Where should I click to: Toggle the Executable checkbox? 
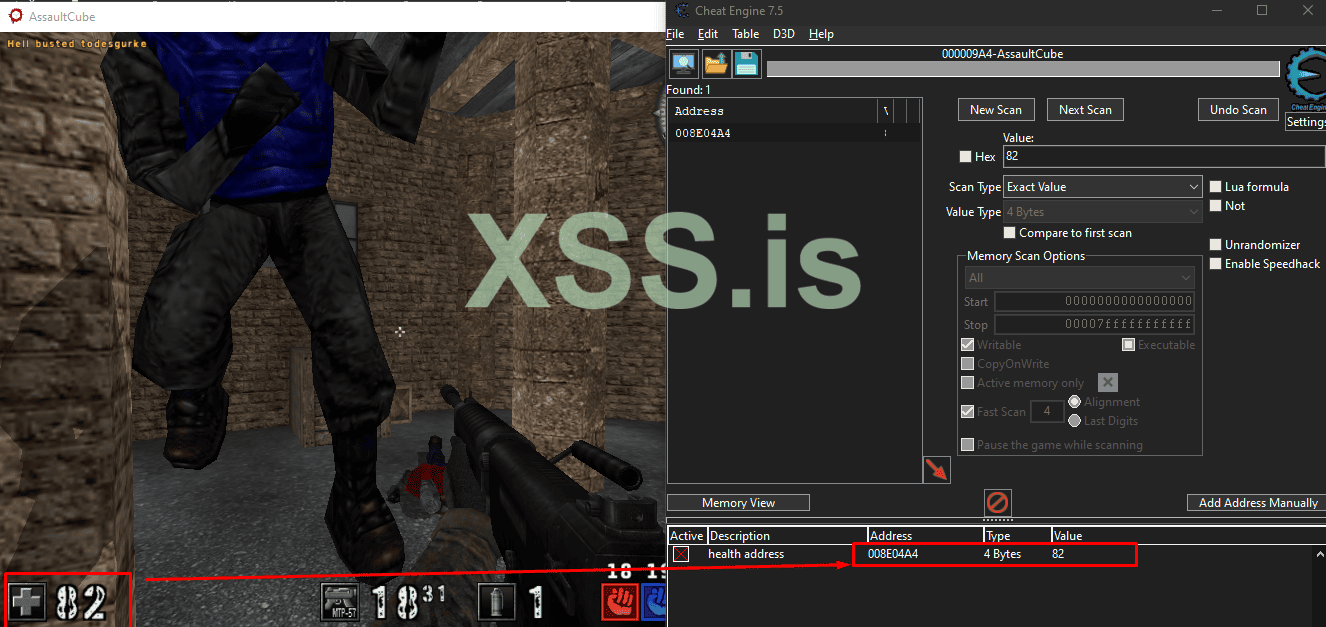1128,345
